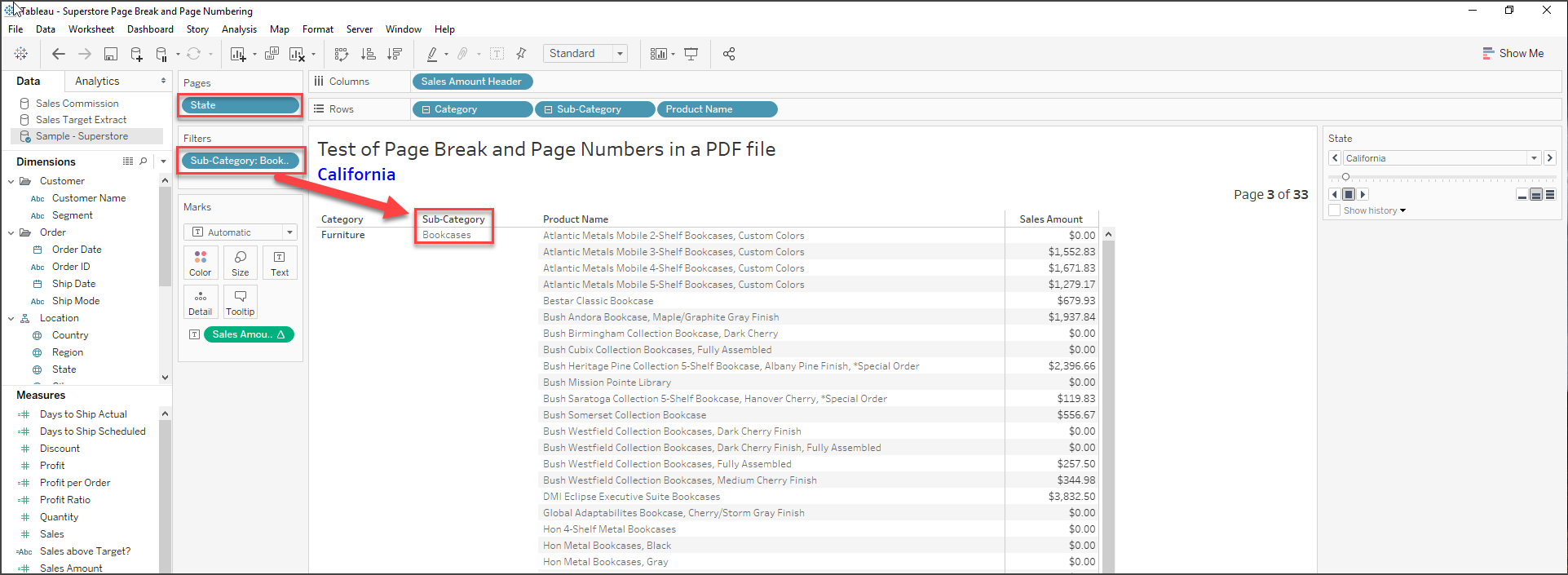1568x575 pixels.
Task: Open the Size marks card
Action: tap(241, 263)
